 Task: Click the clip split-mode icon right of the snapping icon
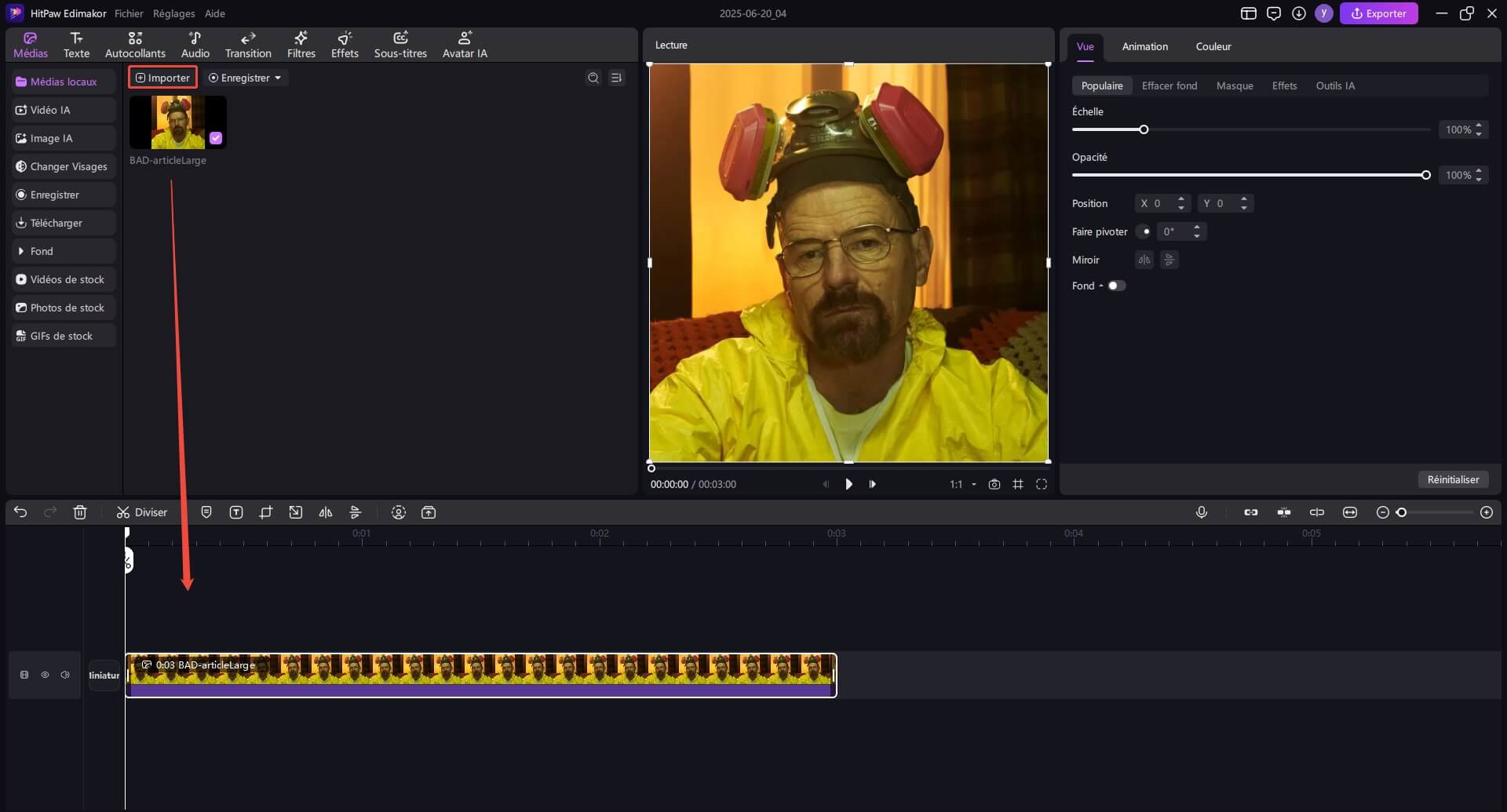click(1317, 512)
